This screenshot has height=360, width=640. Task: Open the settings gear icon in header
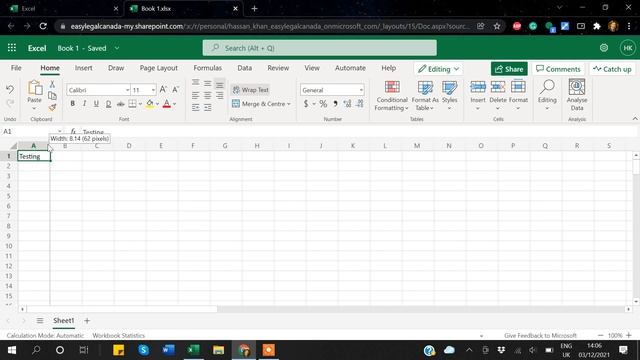[604, 48]
